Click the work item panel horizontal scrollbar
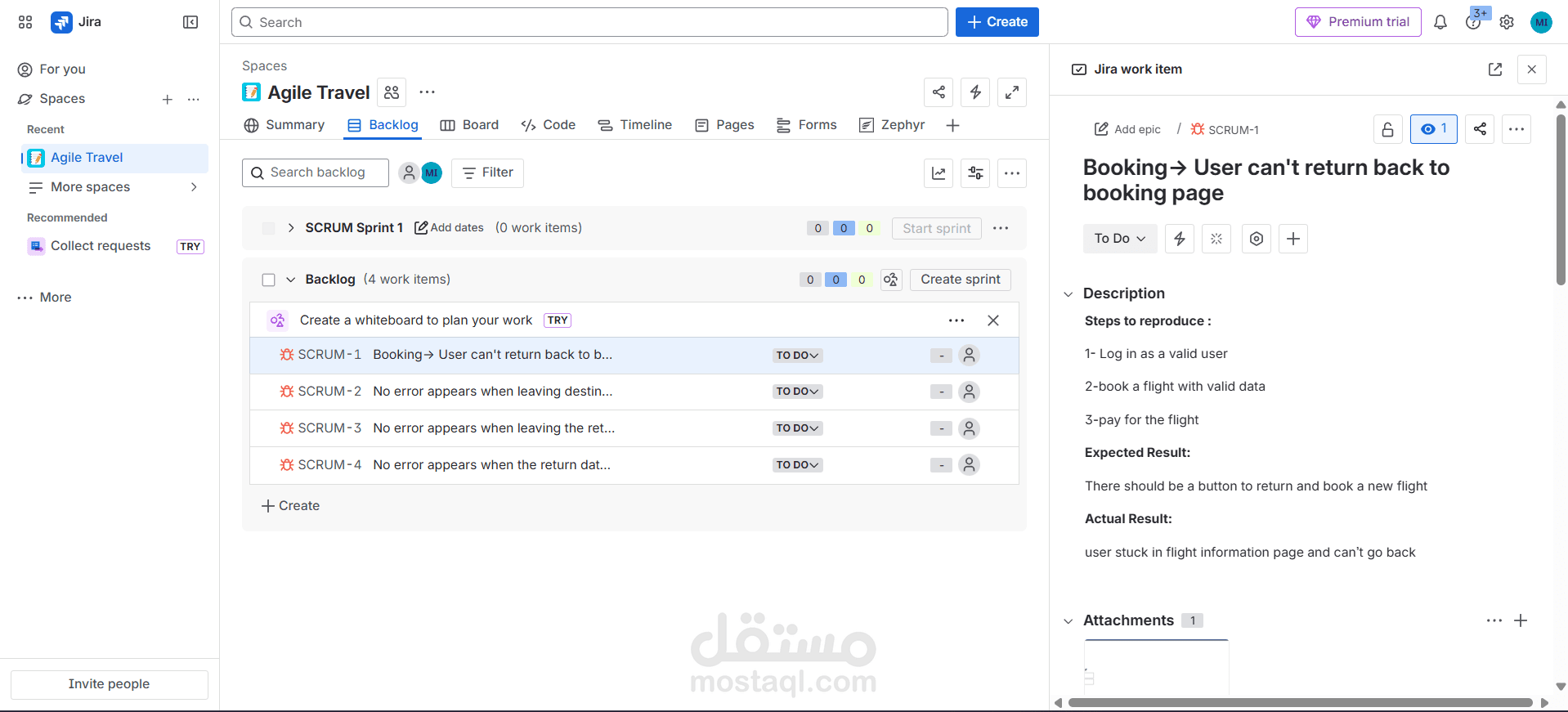 click(1300, 702)
